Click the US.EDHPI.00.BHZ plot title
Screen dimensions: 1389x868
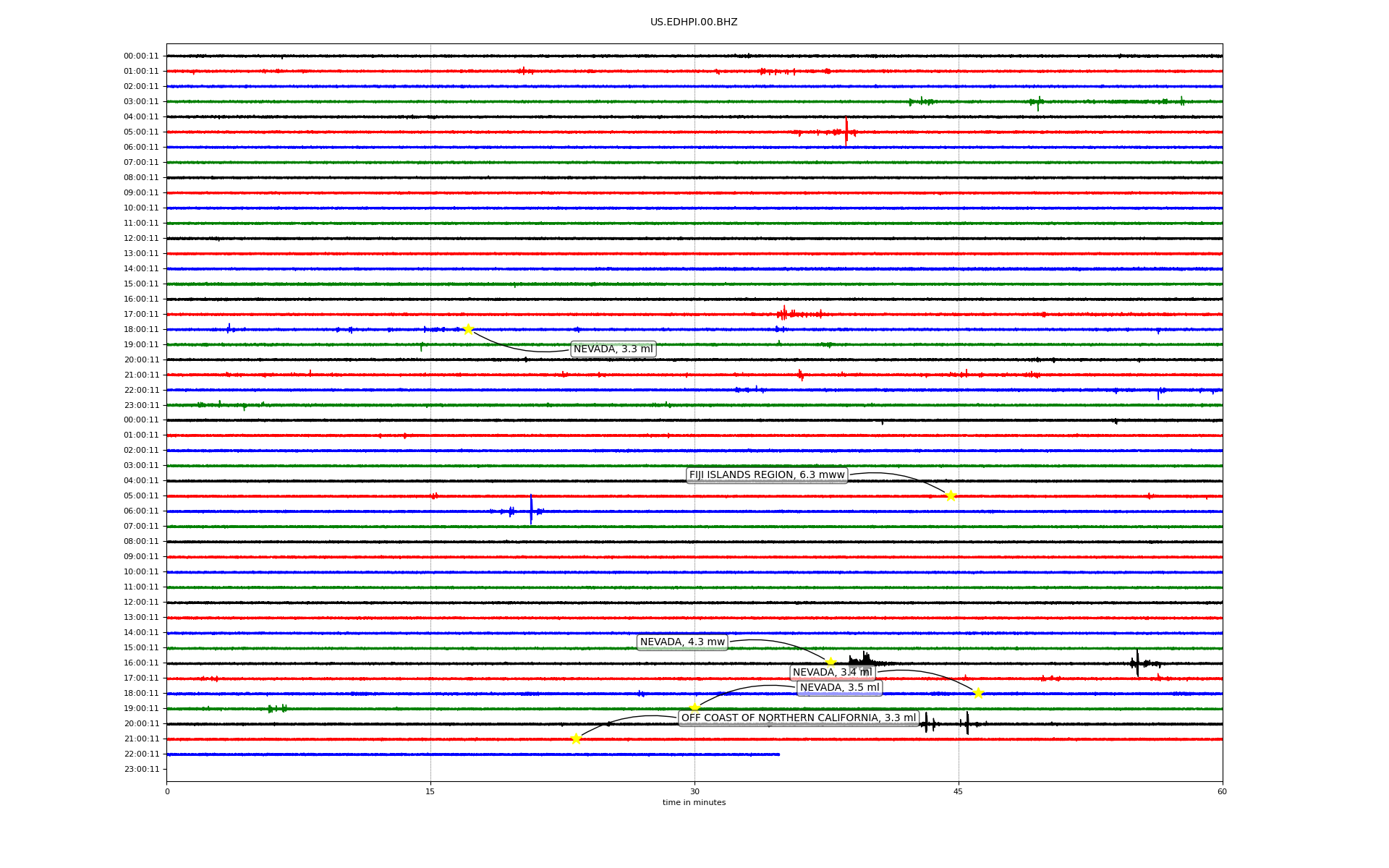694,22
